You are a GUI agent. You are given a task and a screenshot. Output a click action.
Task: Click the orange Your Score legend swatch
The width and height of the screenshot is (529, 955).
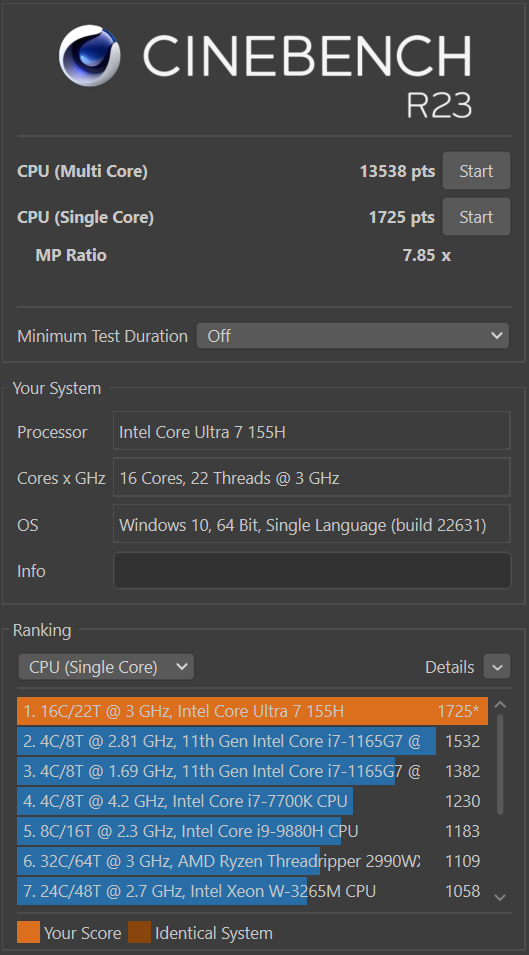[29, 933]
